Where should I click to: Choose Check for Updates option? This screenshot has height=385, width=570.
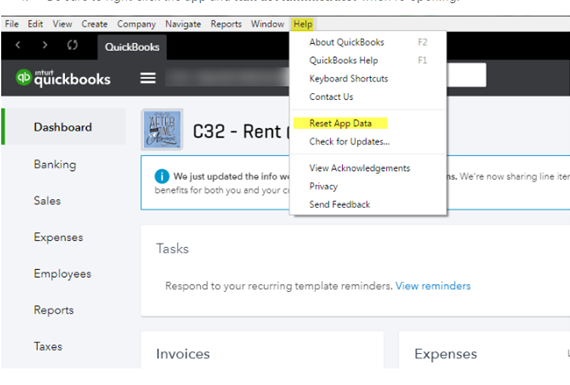click(349, 141)
